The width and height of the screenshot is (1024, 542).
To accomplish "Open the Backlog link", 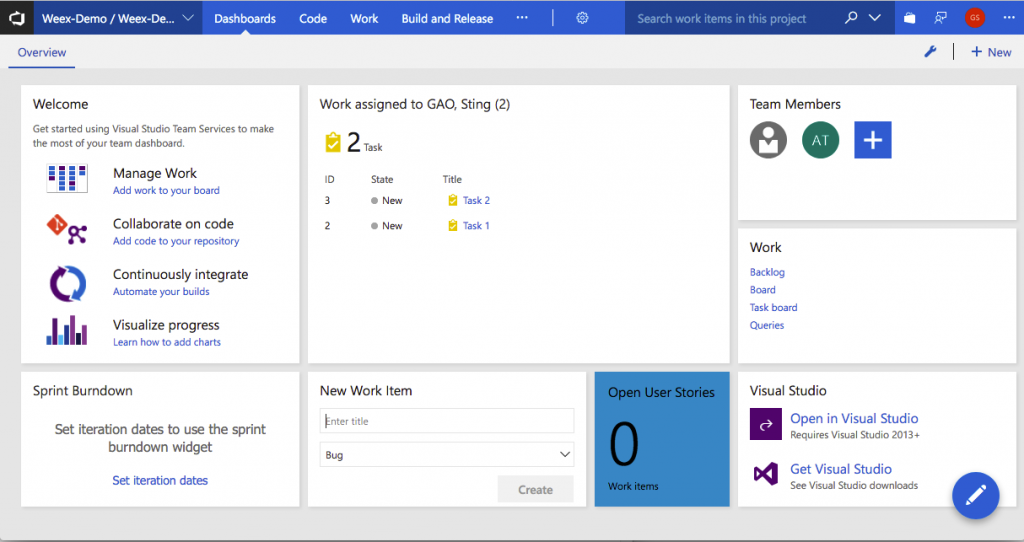I will [x=767, y=272].
